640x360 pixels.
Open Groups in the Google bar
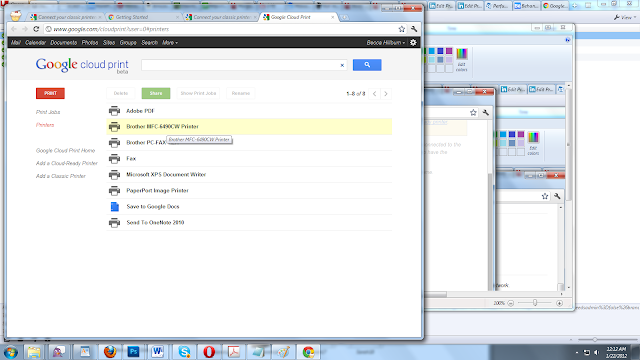[x=128, y=42]
